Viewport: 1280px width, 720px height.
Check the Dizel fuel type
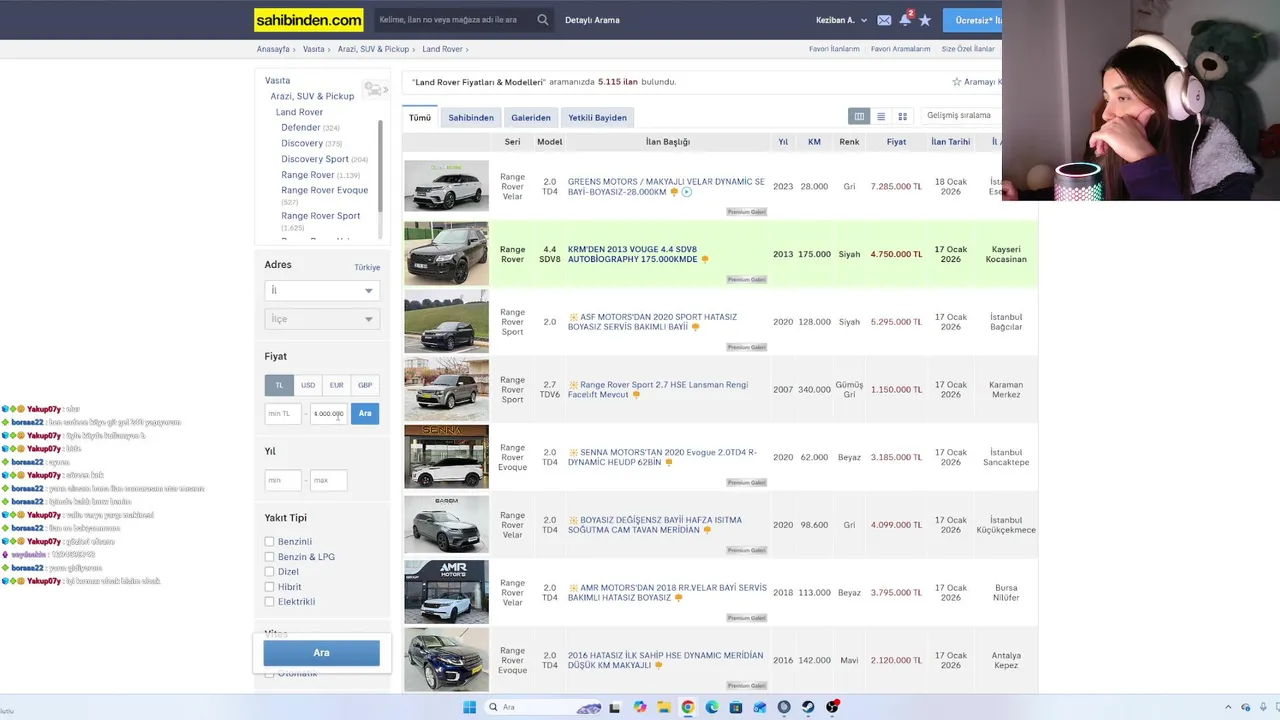point(269,572)
